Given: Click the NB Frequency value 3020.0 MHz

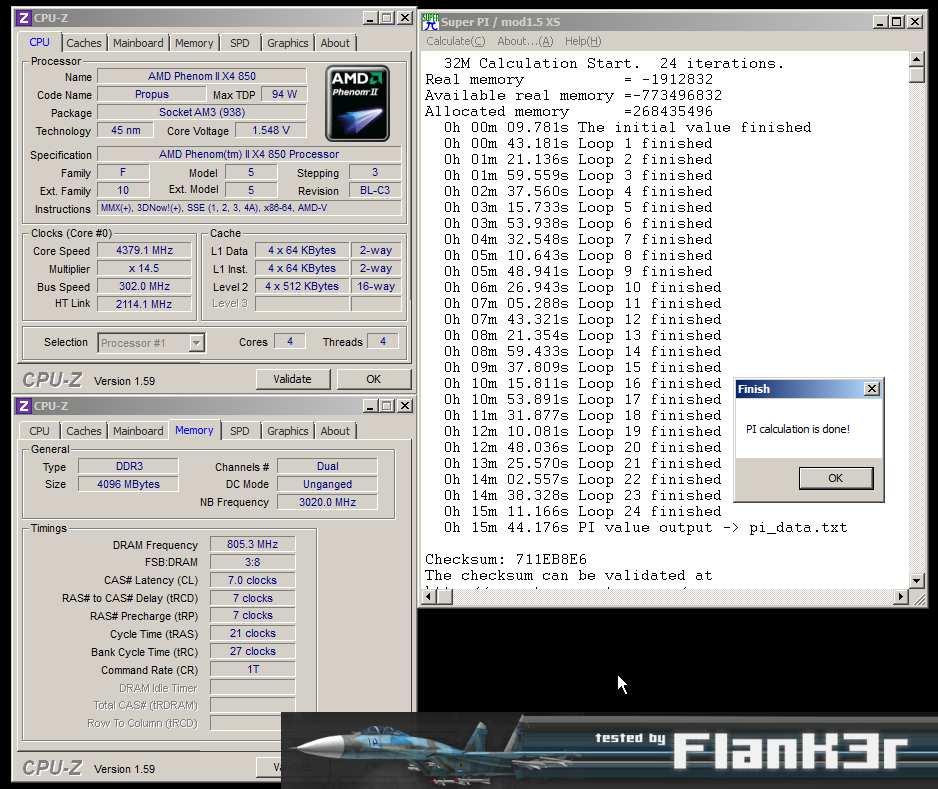Looking at the screenshot, I should [x=327, y=502].
